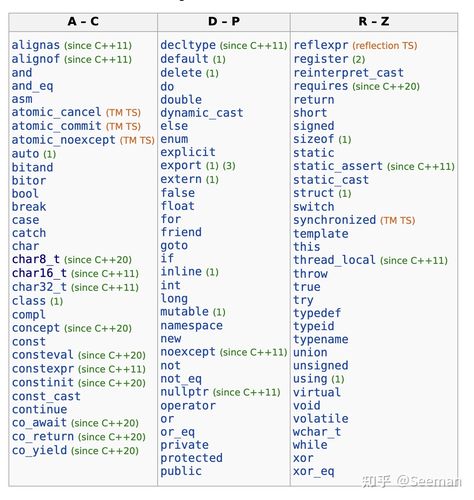The width and height of the screenshot is (474, 500).
Task: Open the alignas keyword link
Action: click(36, 45)
